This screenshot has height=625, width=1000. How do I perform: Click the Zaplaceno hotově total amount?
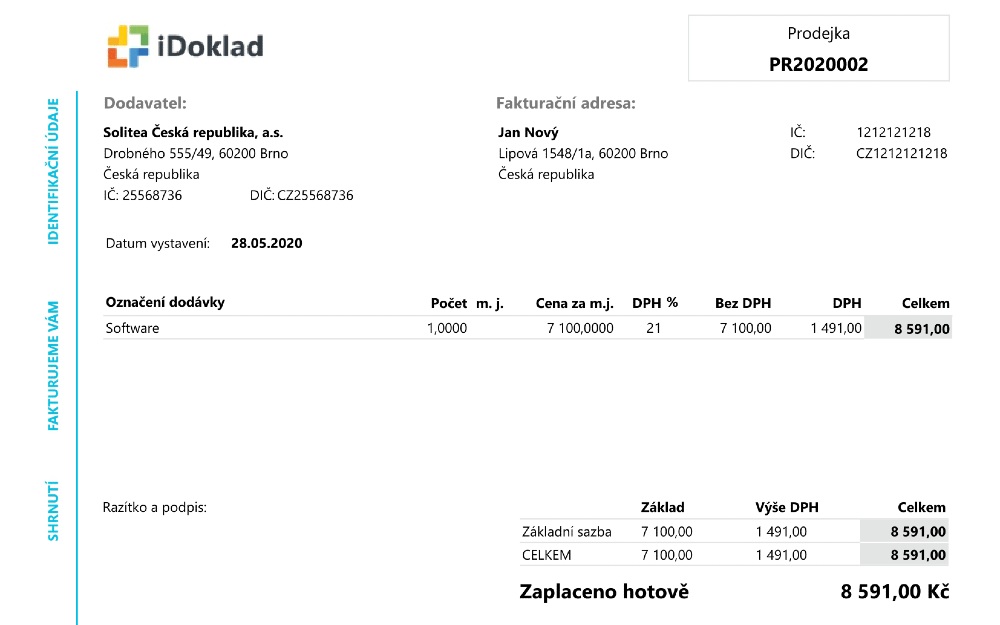pos(895,592)
